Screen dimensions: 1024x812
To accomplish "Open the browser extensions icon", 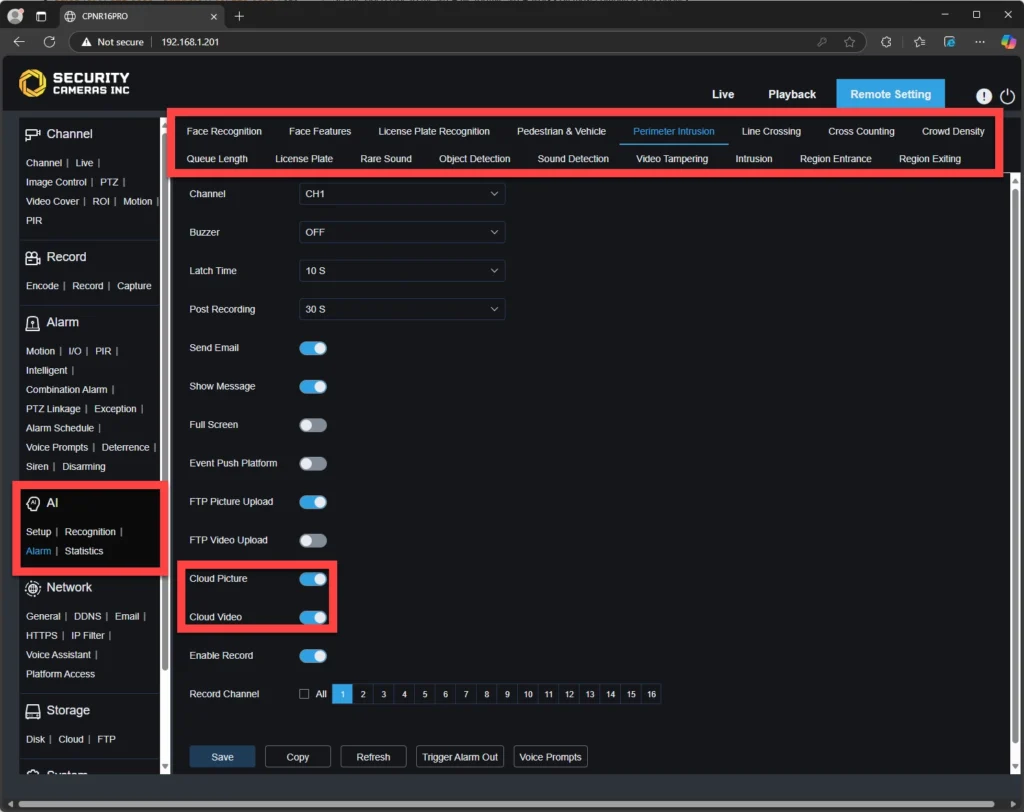I will coord(886,42).
